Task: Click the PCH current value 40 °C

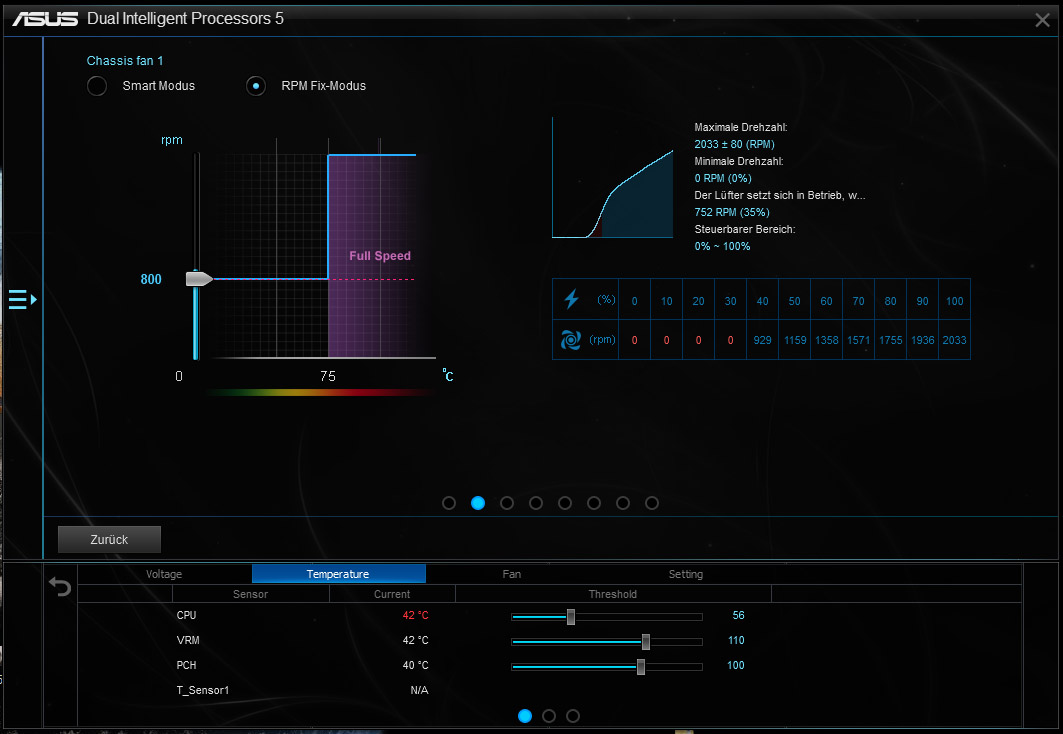Action: click(x=416, y=666)
